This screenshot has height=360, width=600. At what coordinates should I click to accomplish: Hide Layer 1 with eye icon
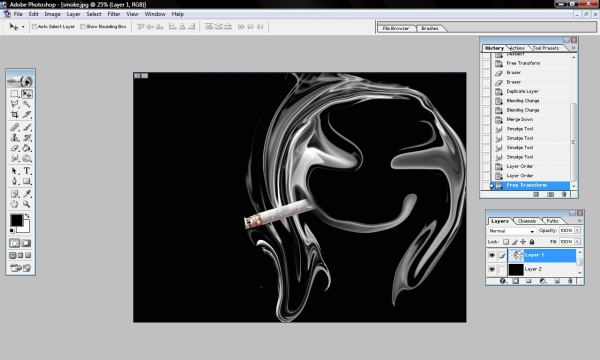tap(492, 255)
